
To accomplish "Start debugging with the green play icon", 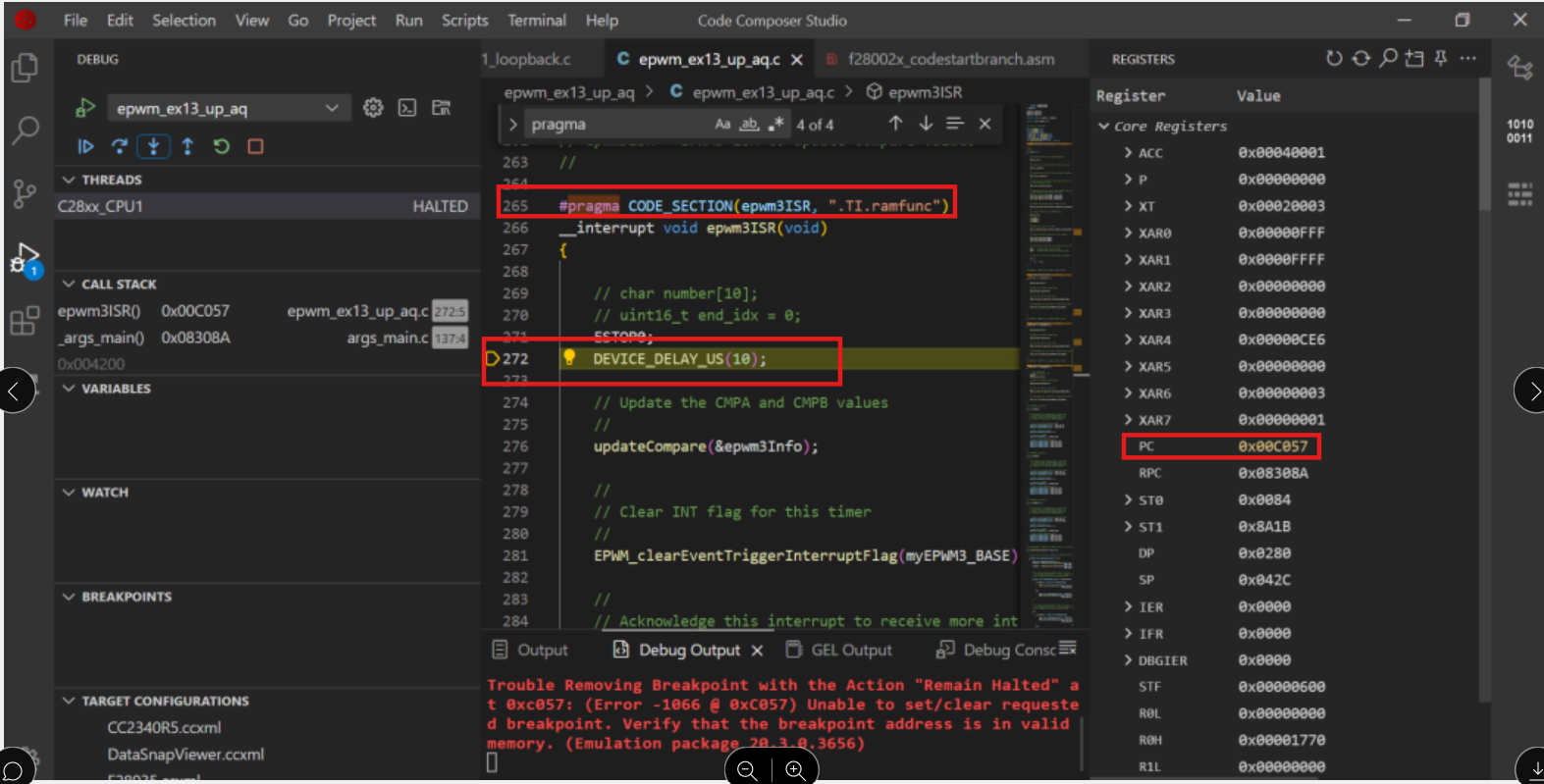I will pos(85,108).
